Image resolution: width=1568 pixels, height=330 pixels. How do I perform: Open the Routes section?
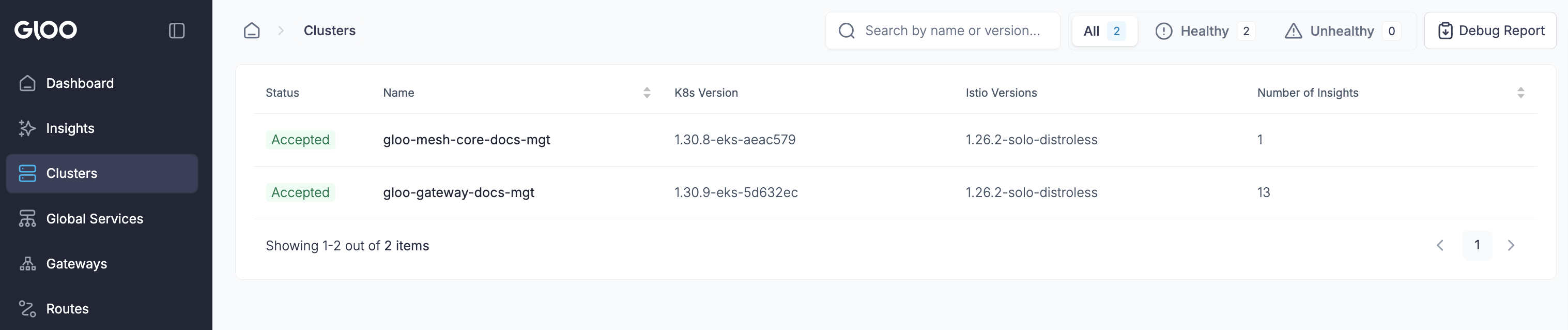click(x=102, y=309)
